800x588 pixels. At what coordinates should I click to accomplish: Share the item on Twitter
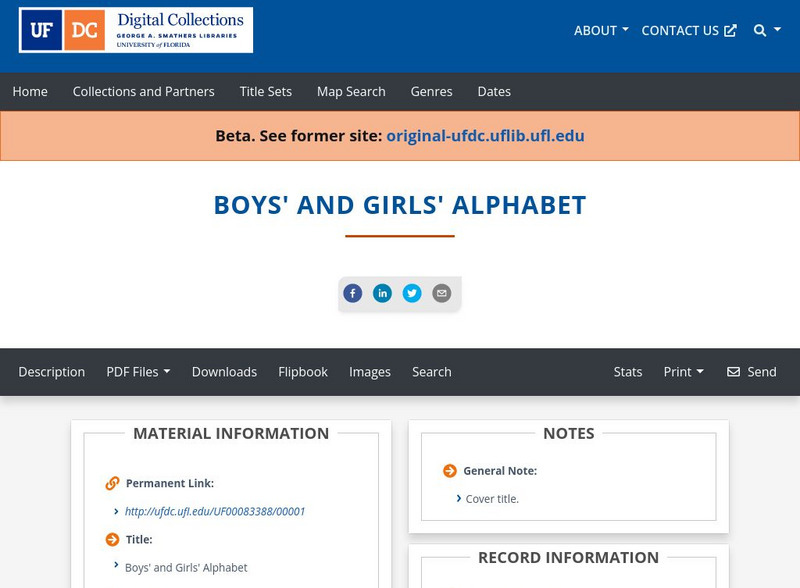[413, 293]
